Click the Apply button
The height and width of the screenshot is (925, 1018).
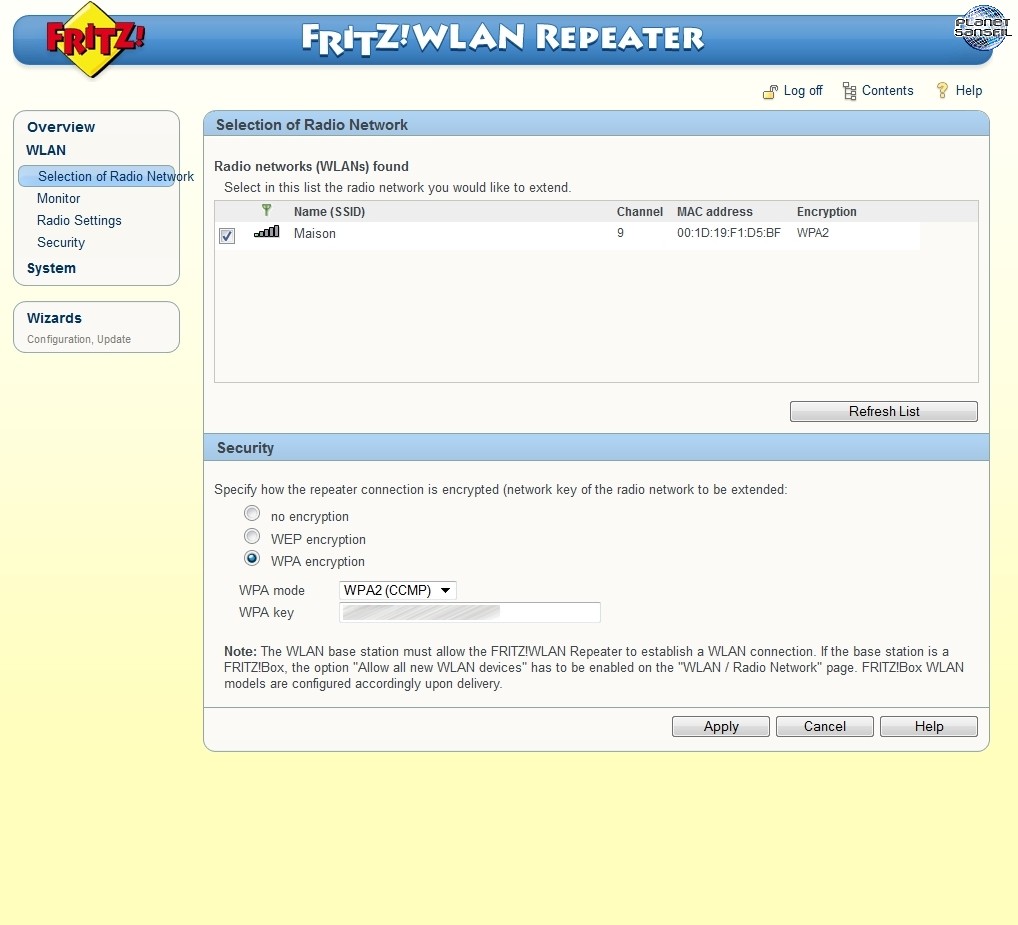pos(721,726)
